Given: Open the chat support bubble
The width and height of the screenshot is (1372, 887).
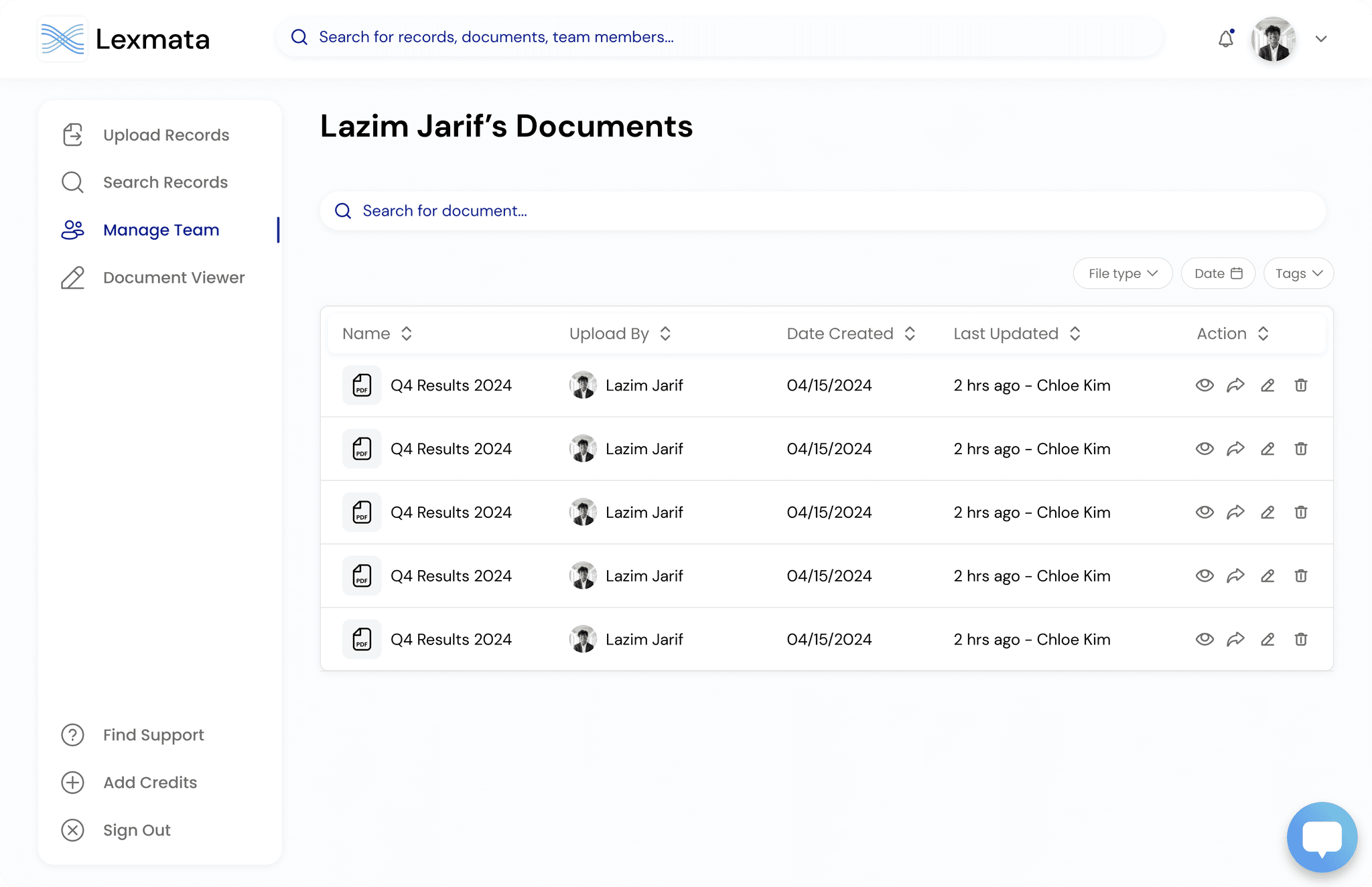Looking at the screenshot, I should (x=1322, y=837).
